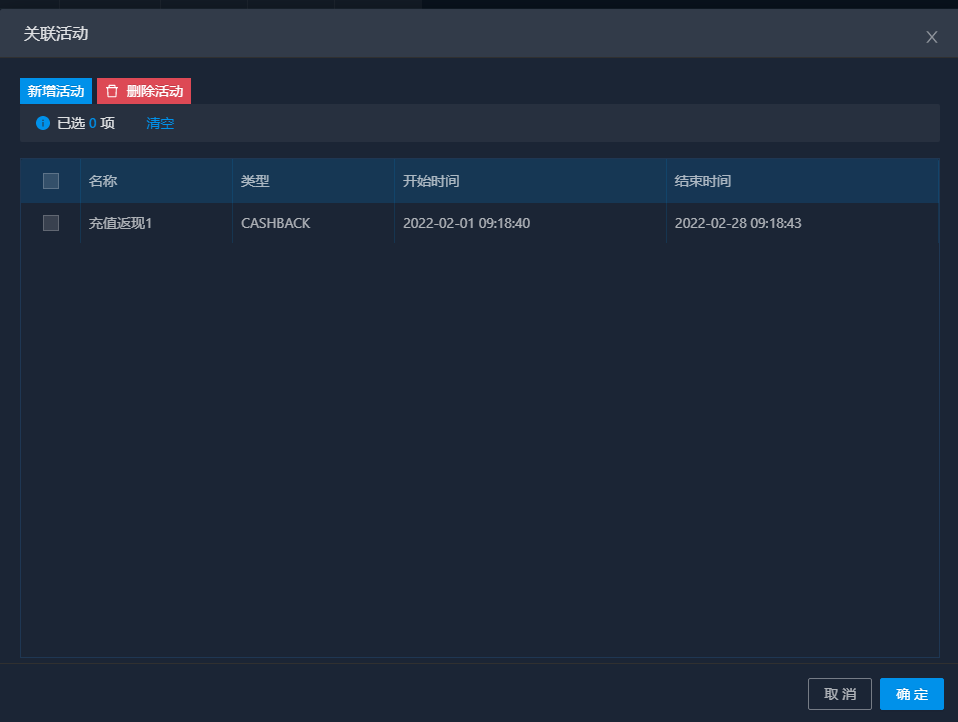This screenshot has width=958, height=722.
Task: Click the blue info icon beside 已选
Action: coord(43,123)
